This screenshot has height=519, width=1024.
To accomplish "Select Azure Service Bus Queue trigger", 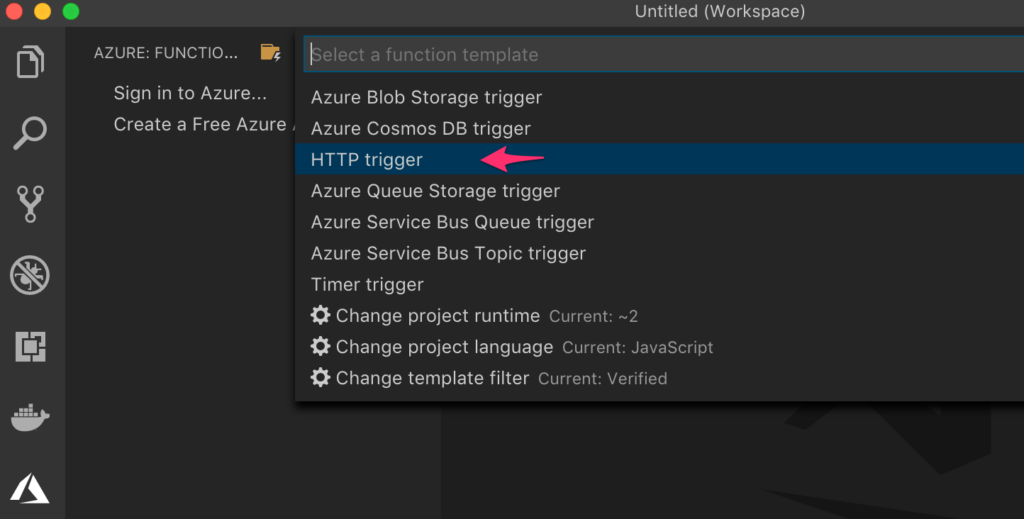I will pyautogui.click(x=452, y=222).
